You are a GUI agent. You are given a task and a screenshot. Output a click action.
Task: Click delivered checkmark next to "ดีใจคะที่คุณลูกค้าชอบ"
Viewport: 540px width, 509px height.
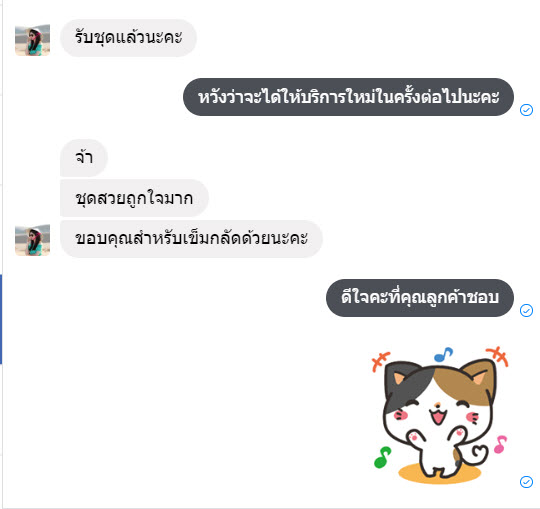point(526,310)
